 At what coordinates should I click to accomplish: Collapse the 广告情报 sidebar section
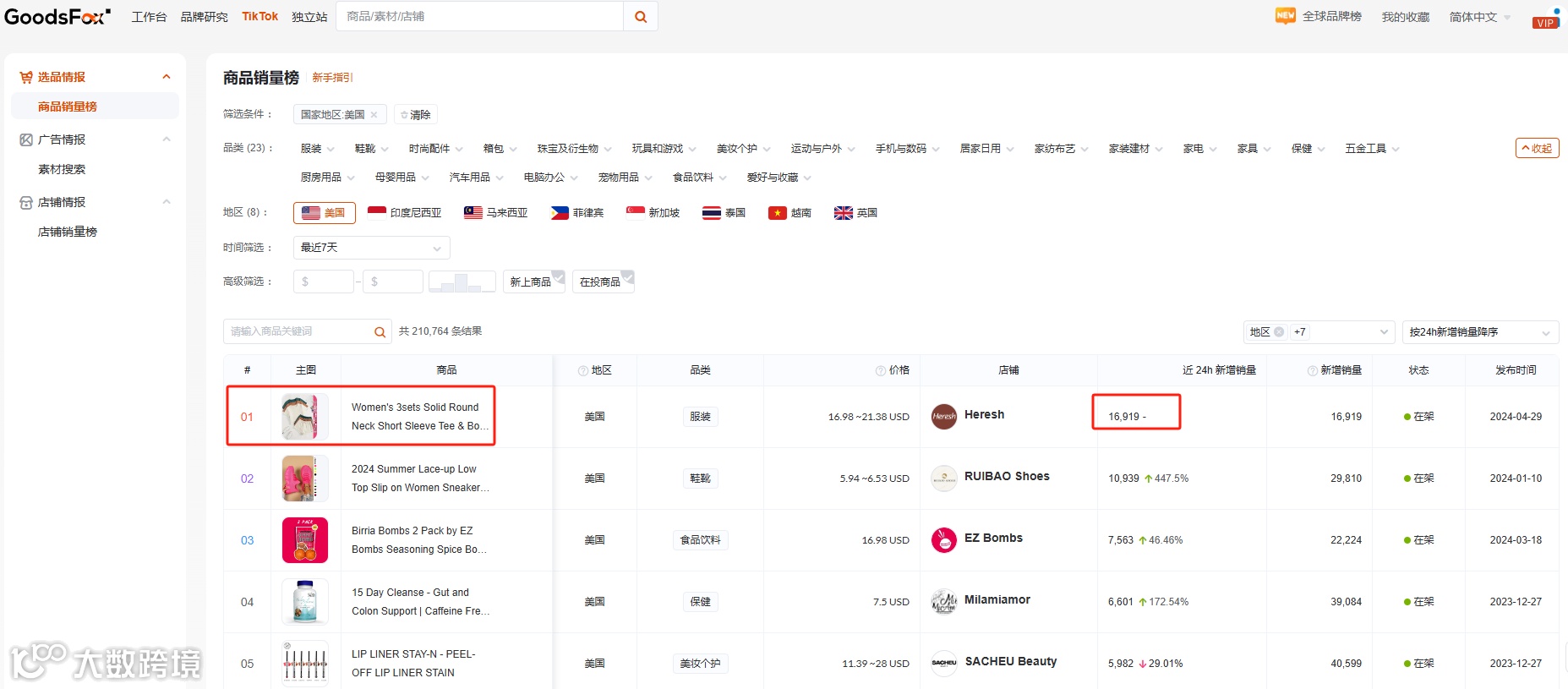pos(167,139)
